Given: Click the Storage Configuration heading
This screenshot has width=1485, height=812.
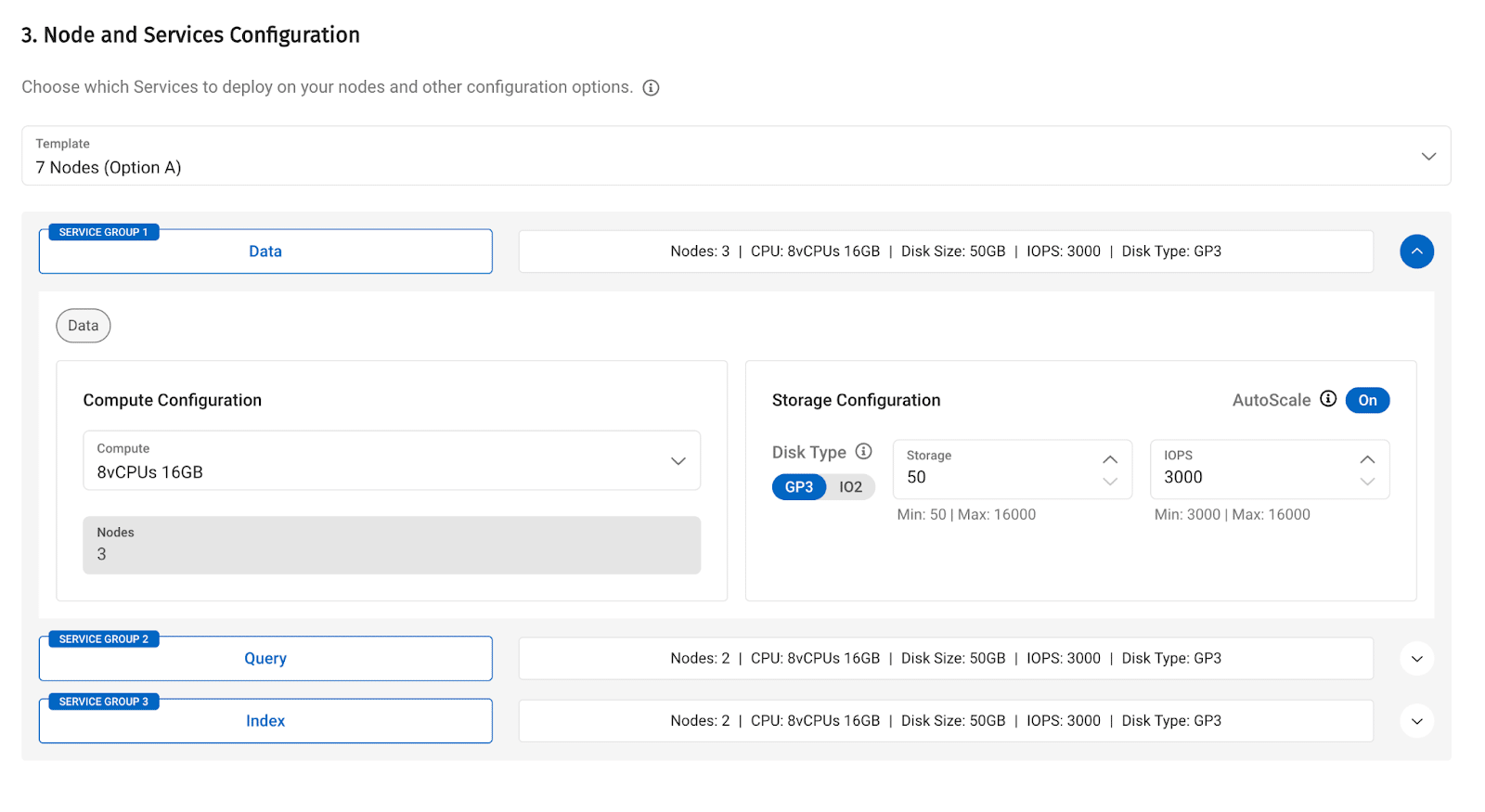Looking at the screenshot, I should pos(856,400).
